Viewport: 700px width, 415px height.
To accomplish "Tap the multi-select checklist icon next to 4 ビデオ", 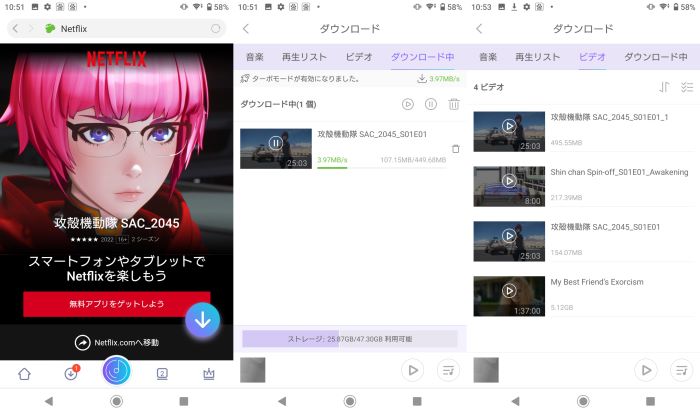I will pos(687,87).
